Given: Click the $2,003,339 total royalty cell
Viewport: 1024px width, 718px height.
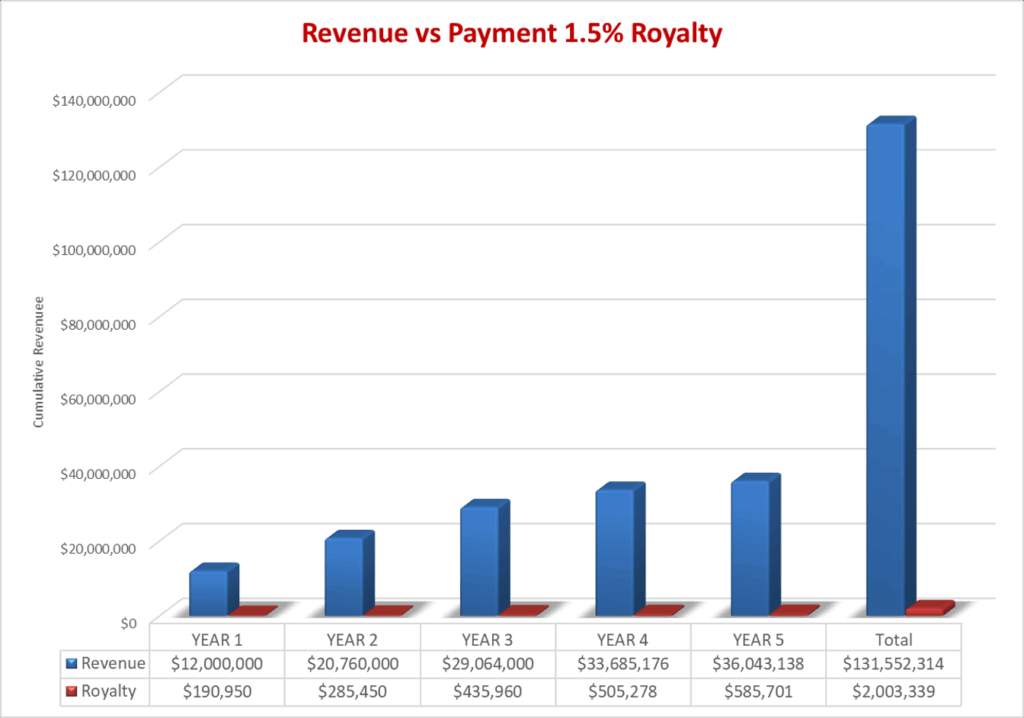Looking at the screenshot, I should coord(892,691).
